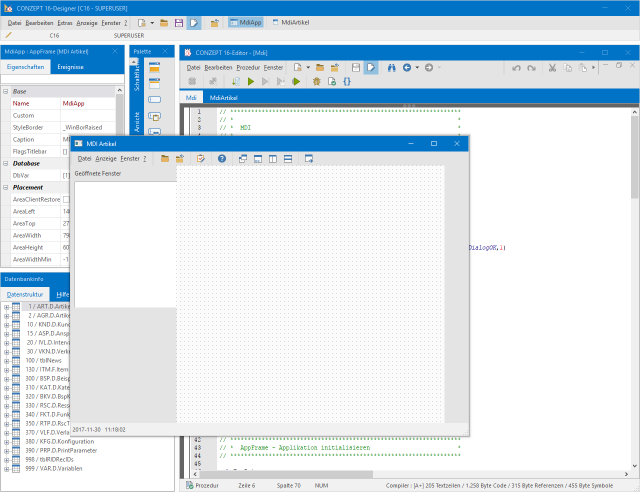Image resolution: width=640 pixels, height=492 pixels.
Task: Expand the 999 / VAR.D.Variablen tree node
Action: (7, 468)
